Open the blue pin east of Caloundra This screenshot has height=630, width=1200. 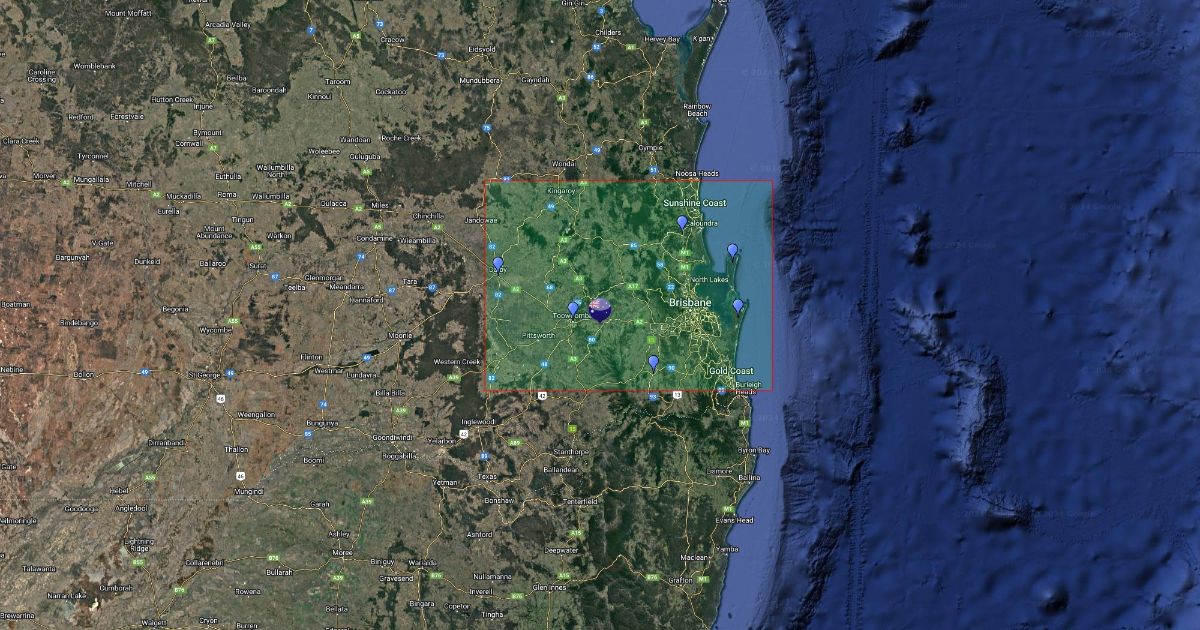pos(733,250)
